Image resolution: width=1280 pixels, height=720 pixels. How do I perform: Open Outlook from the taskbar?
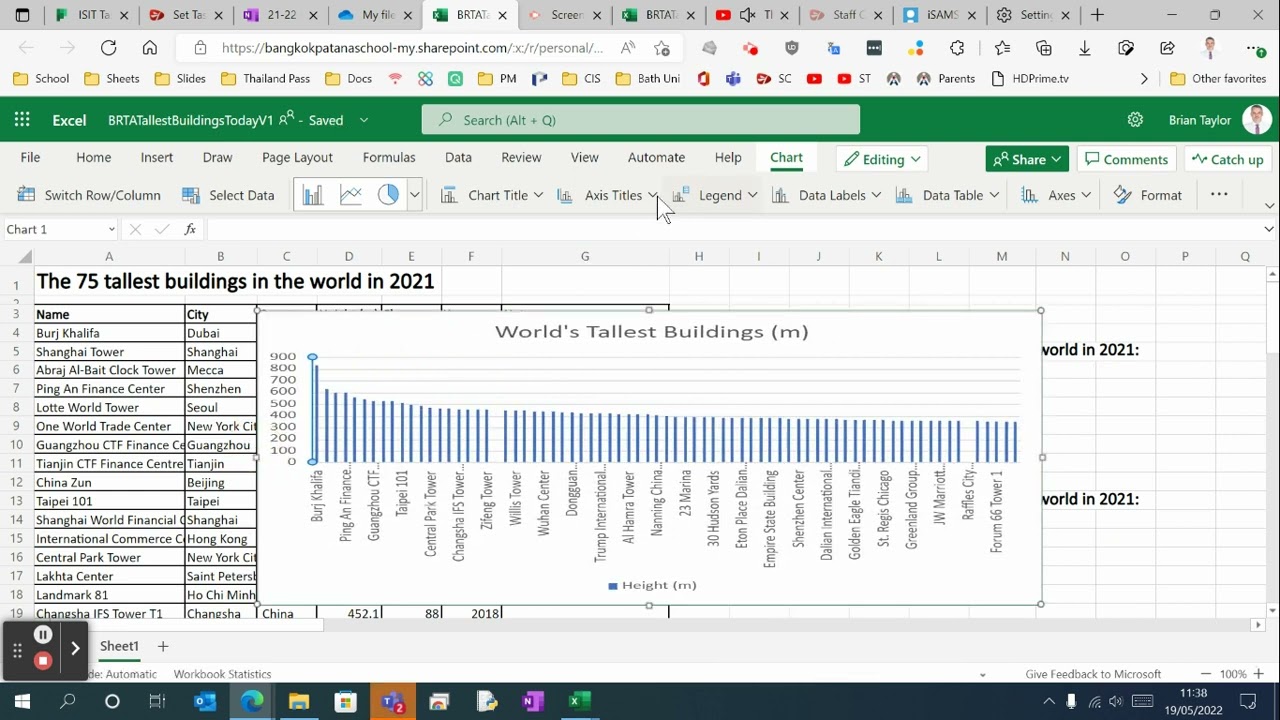pyautogui.click(x=205, y=702)
